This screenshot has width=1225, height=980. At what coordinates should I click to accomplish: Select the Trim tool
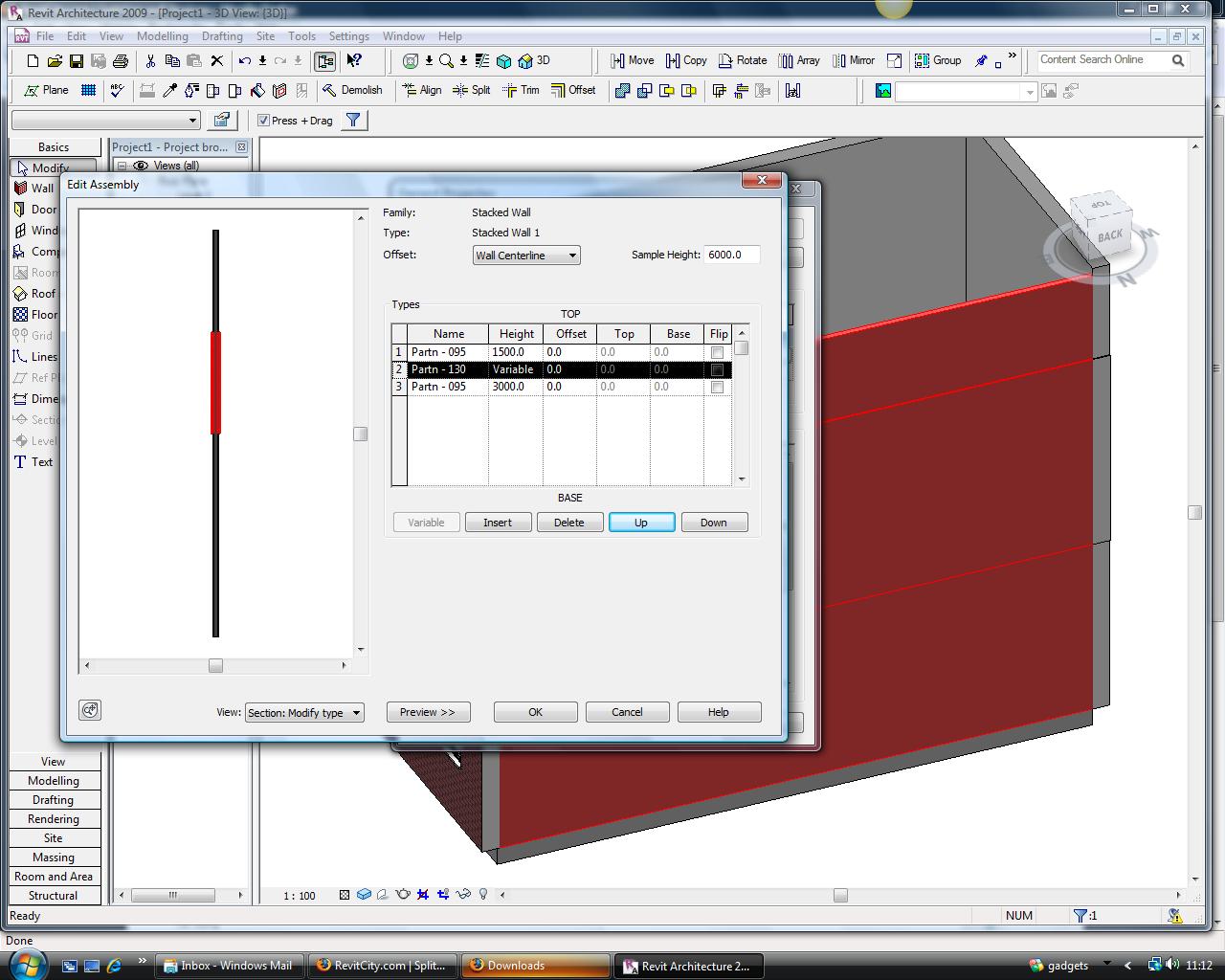click(x=521, y=90)
